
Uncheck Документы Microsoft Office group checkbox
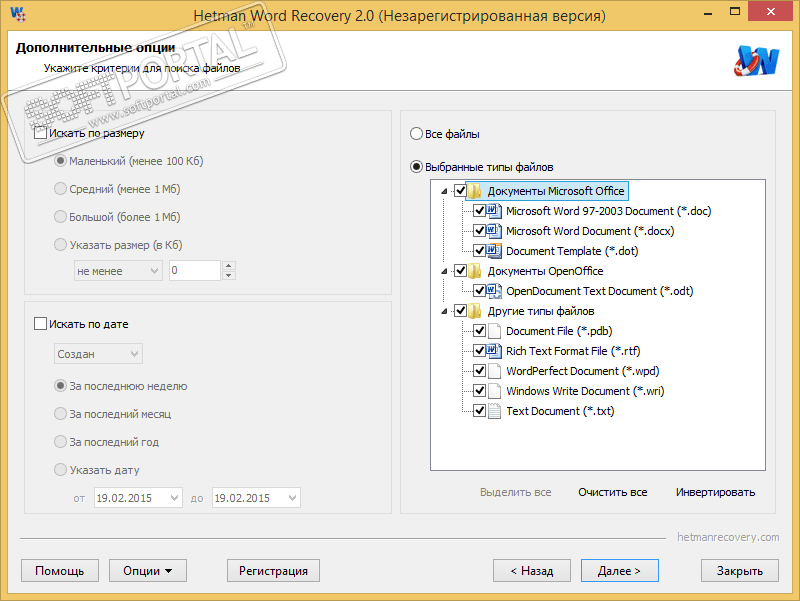pos(460,191)
